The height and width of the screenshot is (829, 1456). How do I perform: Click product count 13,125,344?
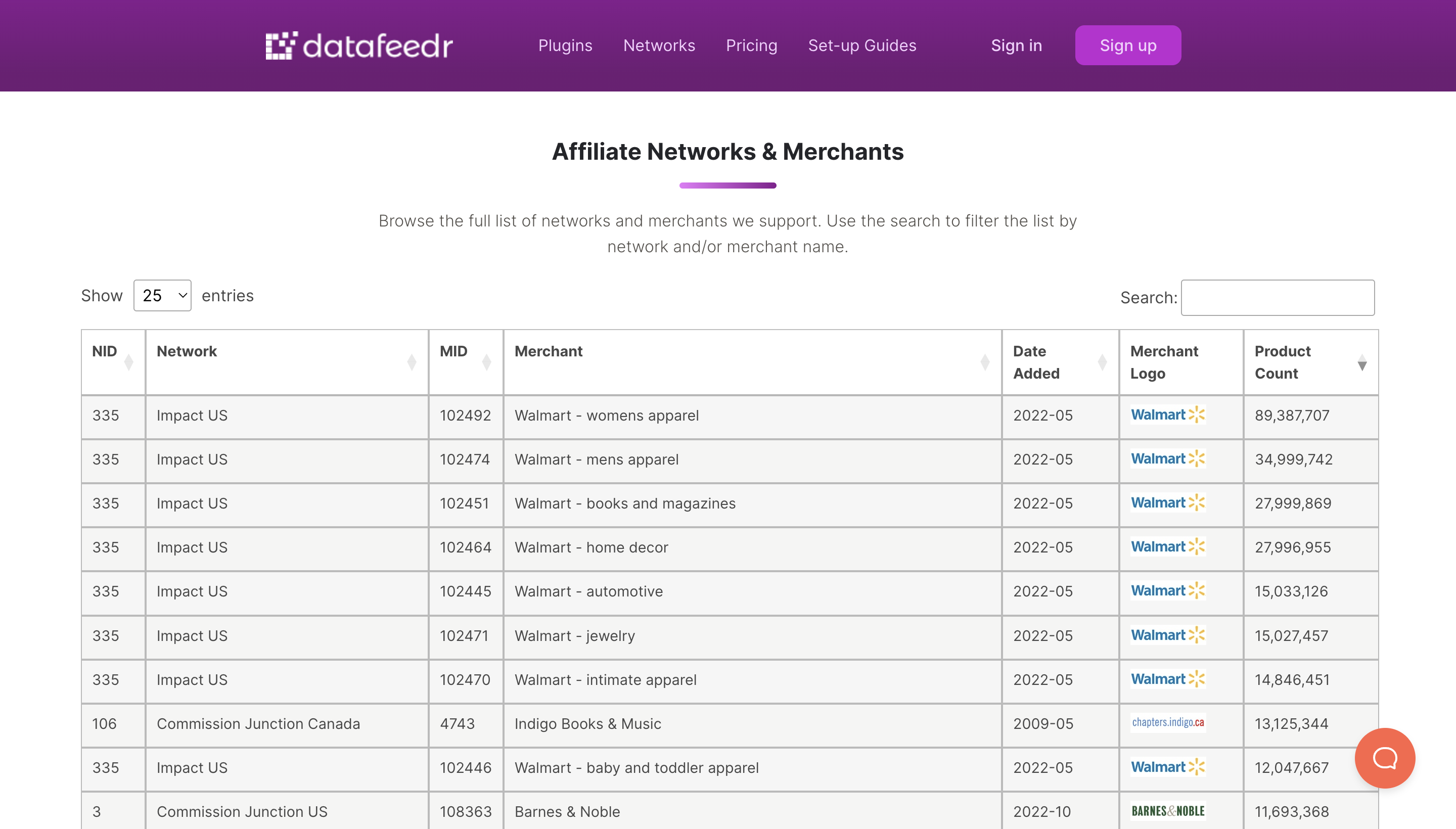click(1291, 724)
